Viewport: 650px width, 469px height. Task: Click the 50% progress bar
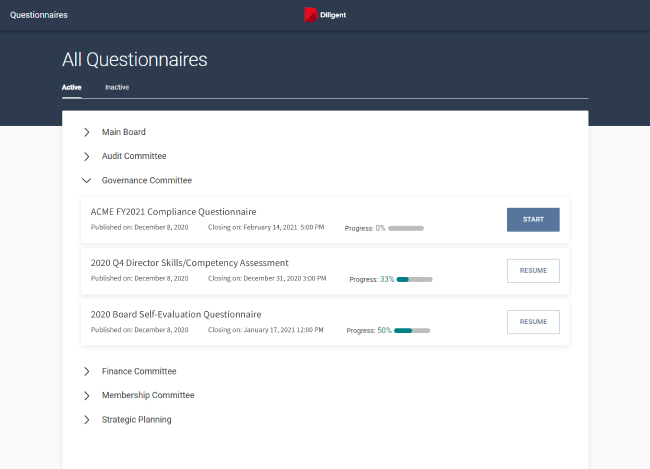point(412,330)
